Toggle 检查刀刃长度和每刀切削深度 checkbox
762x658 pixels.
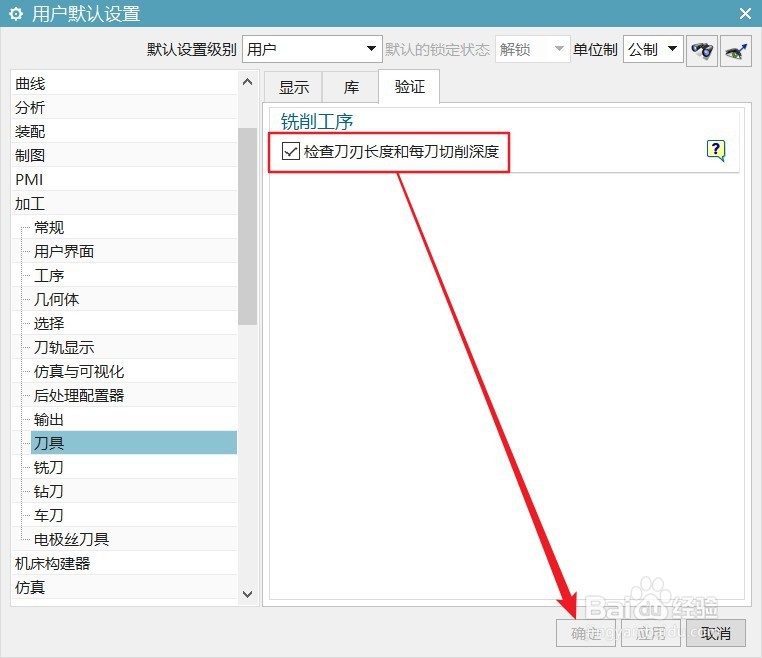290,151
